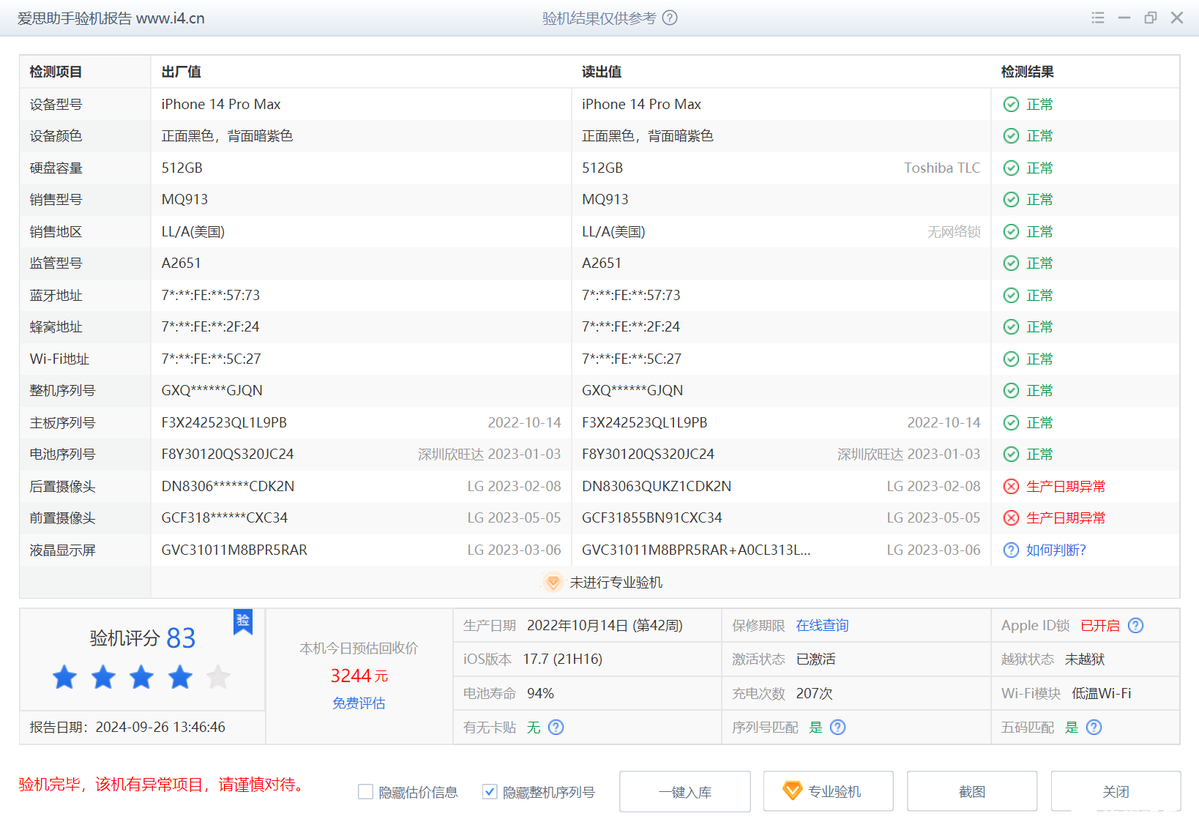Click the green check icon in 设备型号 row
Screen dimensions: 1199x830
click(x=1011, y=104)
